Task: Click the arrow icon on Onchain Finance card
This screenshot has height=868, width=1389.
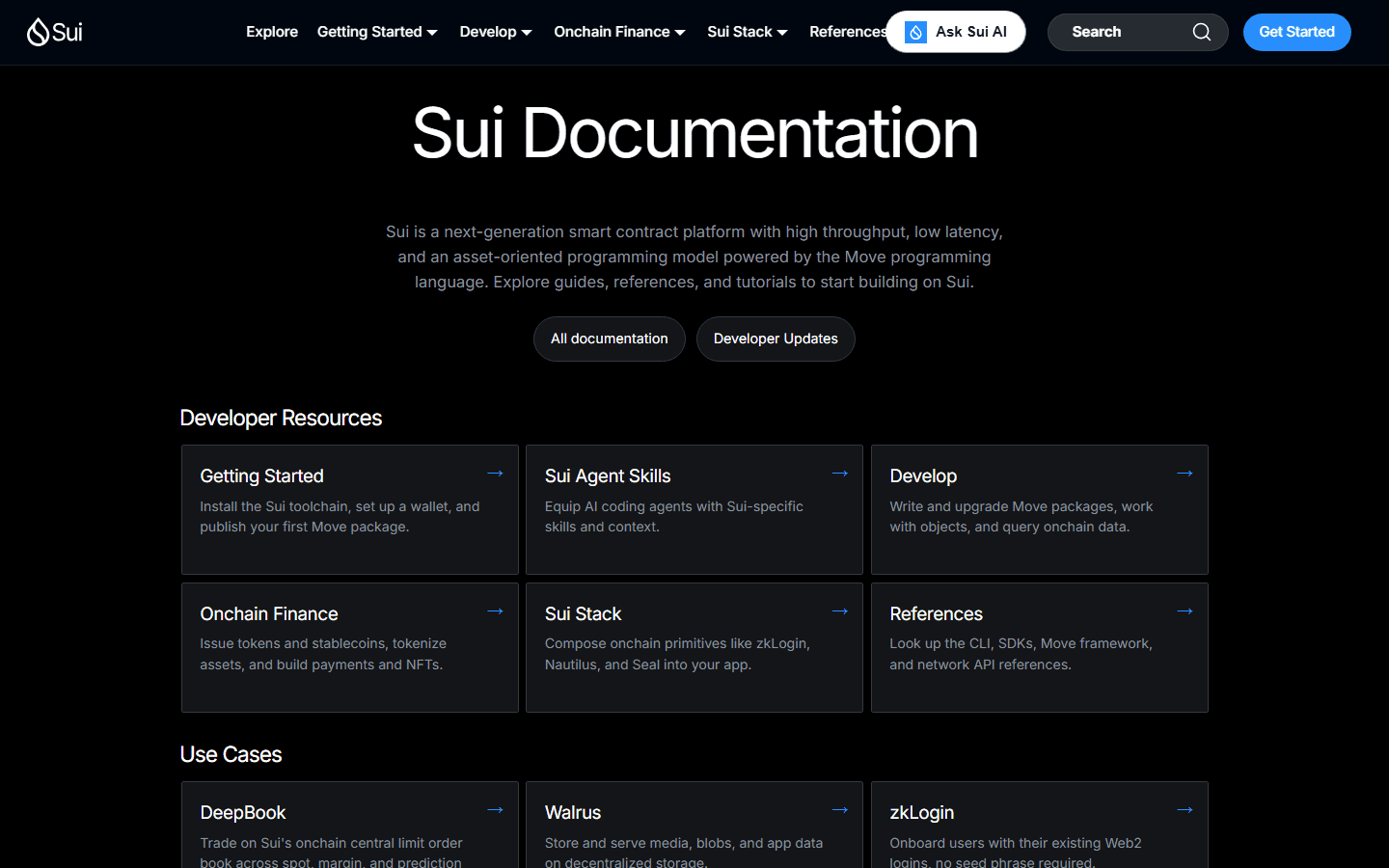Action: coord(495,611)
